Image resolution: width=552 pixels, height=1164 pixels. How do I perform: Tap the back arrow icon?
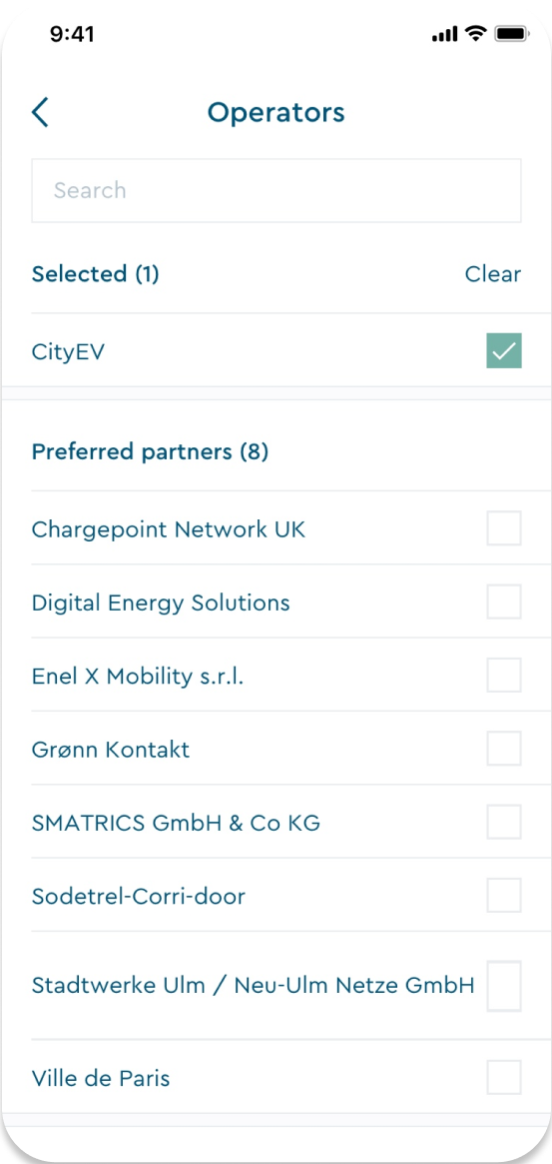click(40, 112)
